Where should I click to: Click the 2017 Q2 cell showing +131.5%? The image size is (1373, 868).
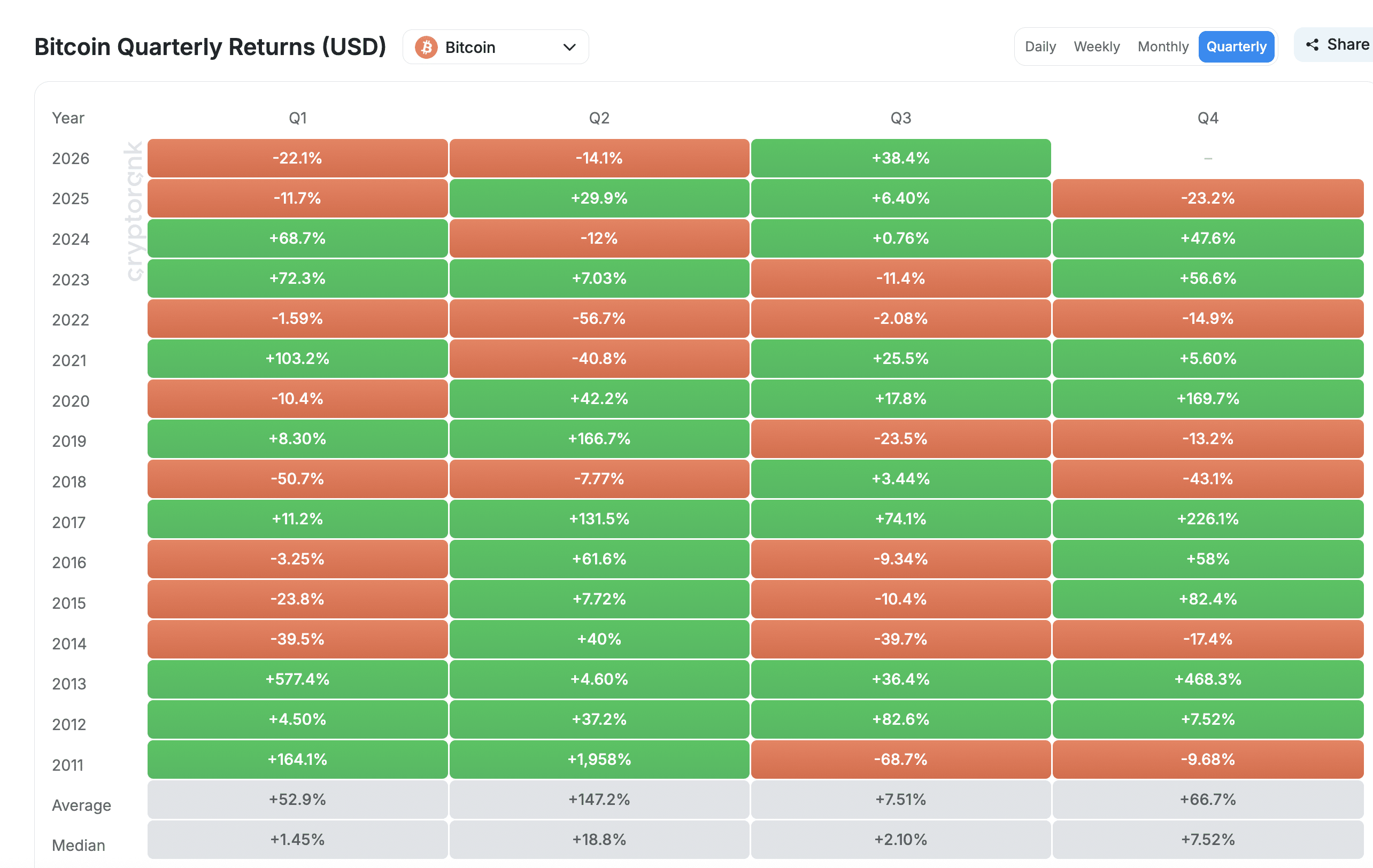[599, 518]
